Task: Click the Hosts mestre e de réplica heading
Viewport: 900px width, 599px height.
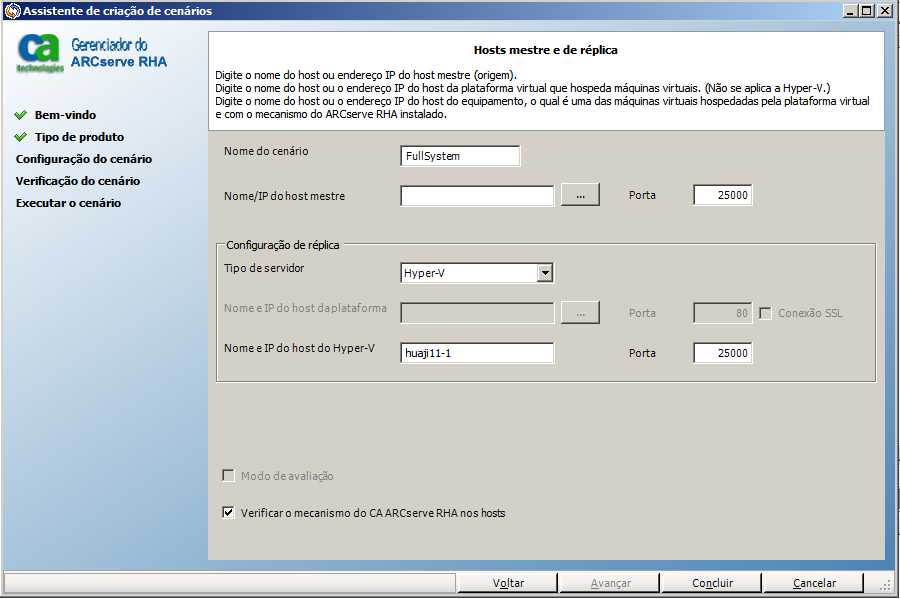Action: (x=545, y=50)
